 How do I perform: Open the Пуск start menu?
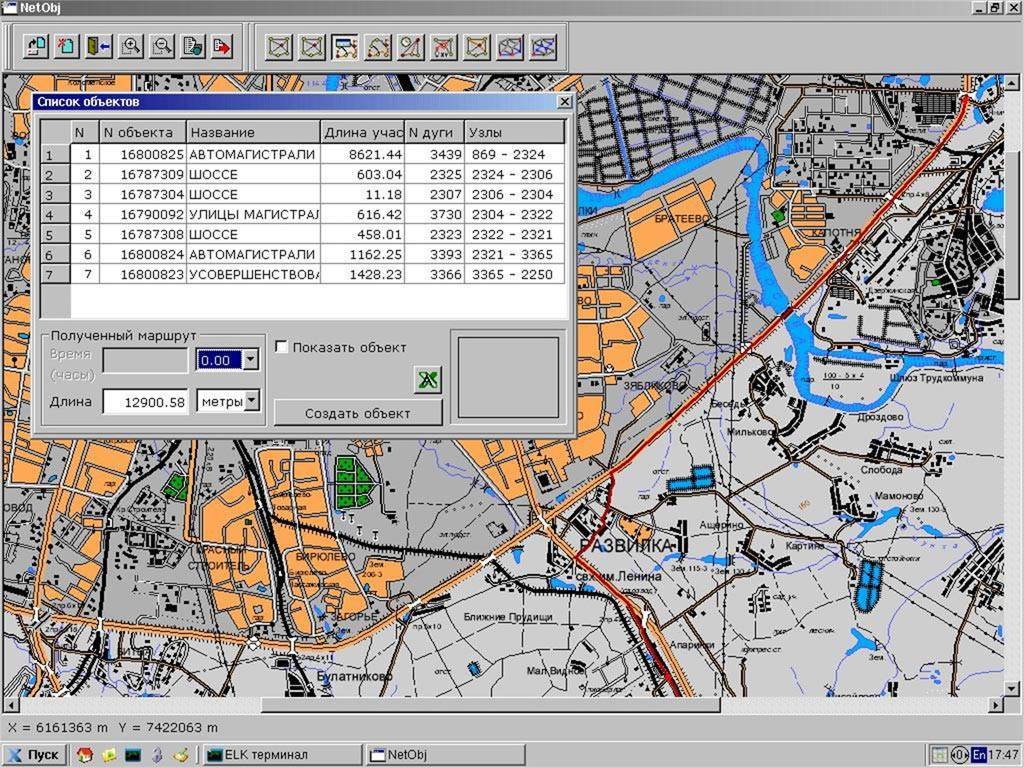click(35, 754)
